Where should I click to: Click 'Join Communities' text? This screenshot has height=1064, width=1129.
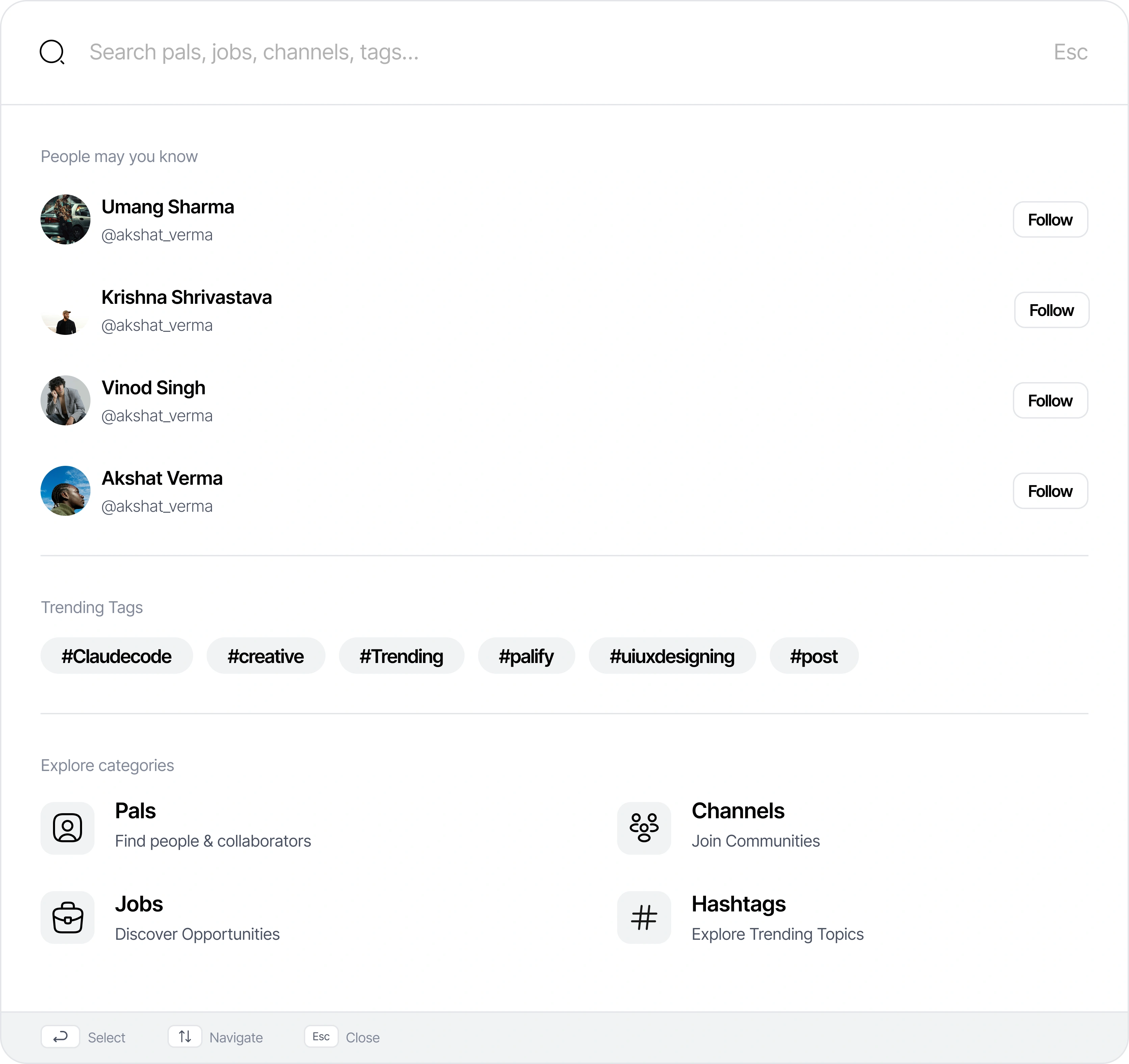click(x=755, y=841)
